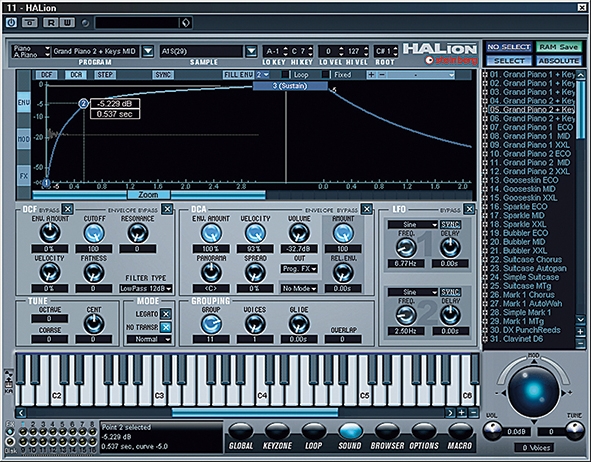Click the SELECT button

point(509,61)
